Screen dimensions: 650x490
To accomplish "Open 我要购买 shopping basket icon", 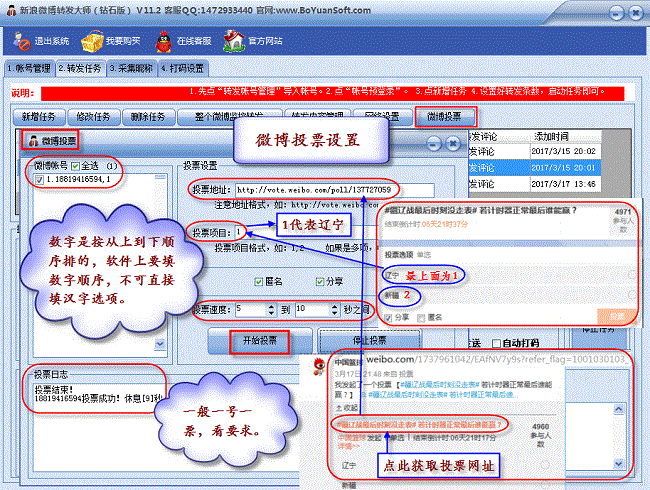I will click(92, 41).
